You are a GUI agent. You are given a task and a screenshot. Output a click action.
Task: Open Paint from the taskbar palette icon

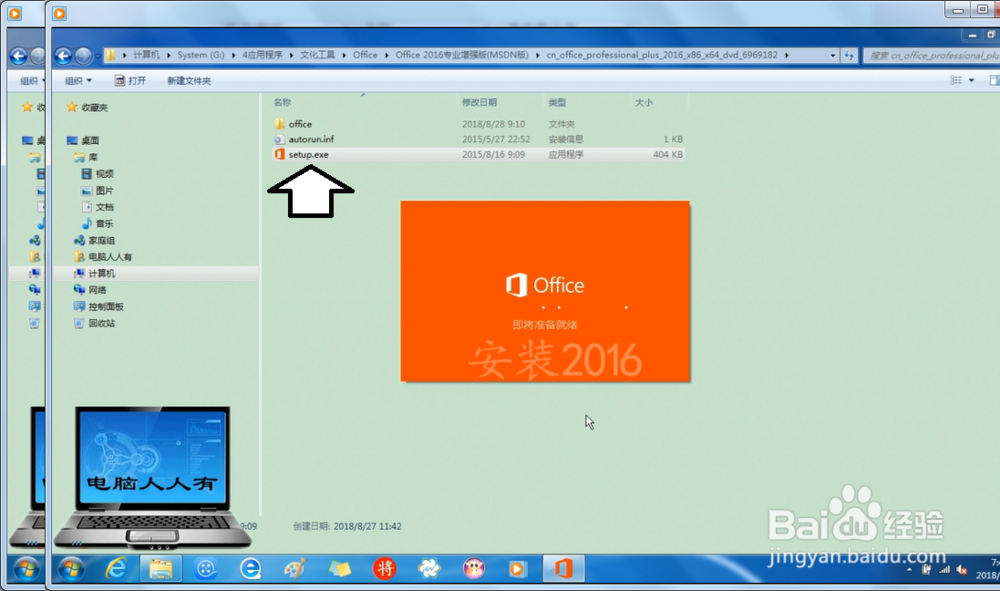295,569
